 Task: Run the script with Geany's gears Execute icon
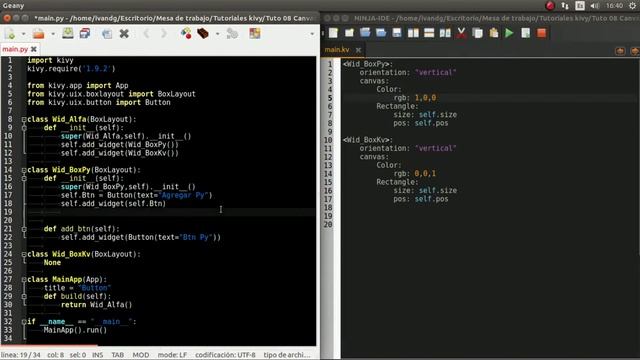232,33
